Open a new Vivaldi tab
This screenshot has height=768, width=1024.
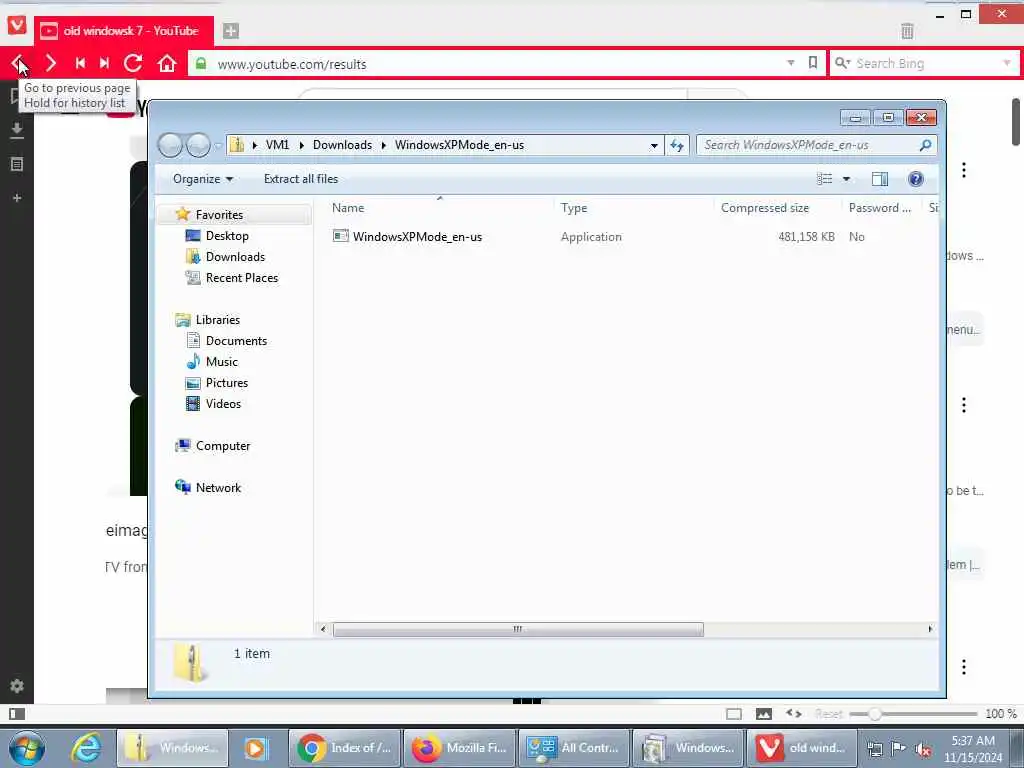[x=231, y=31]
